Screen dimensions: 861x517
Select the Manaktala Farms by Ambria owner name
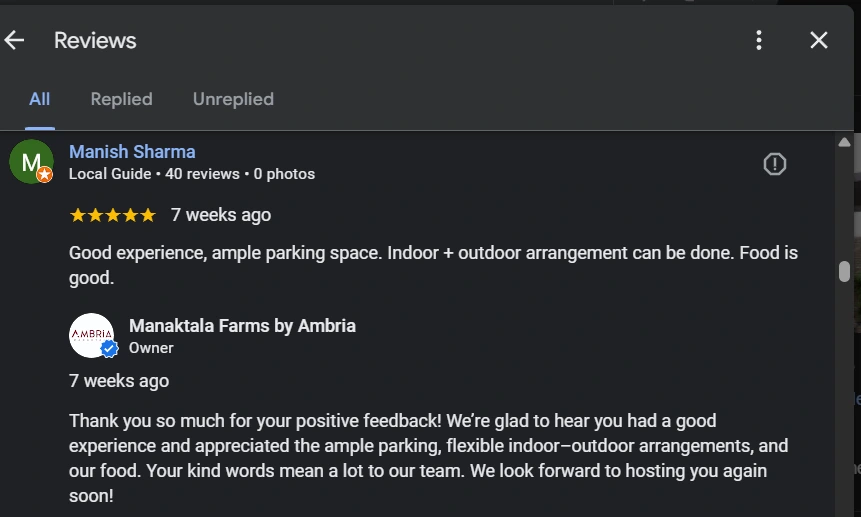tap(242, 326)
